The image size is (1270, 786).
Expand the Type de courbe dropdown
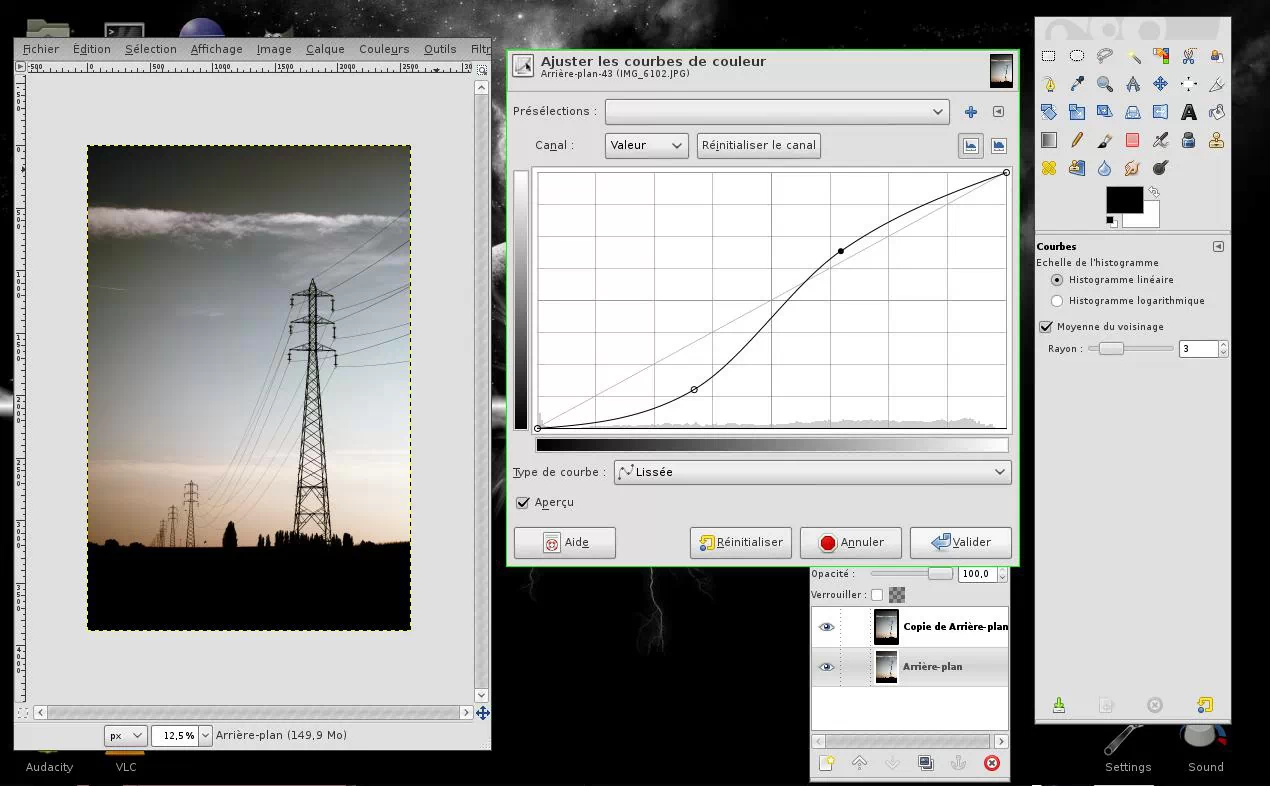coord(812,472)
